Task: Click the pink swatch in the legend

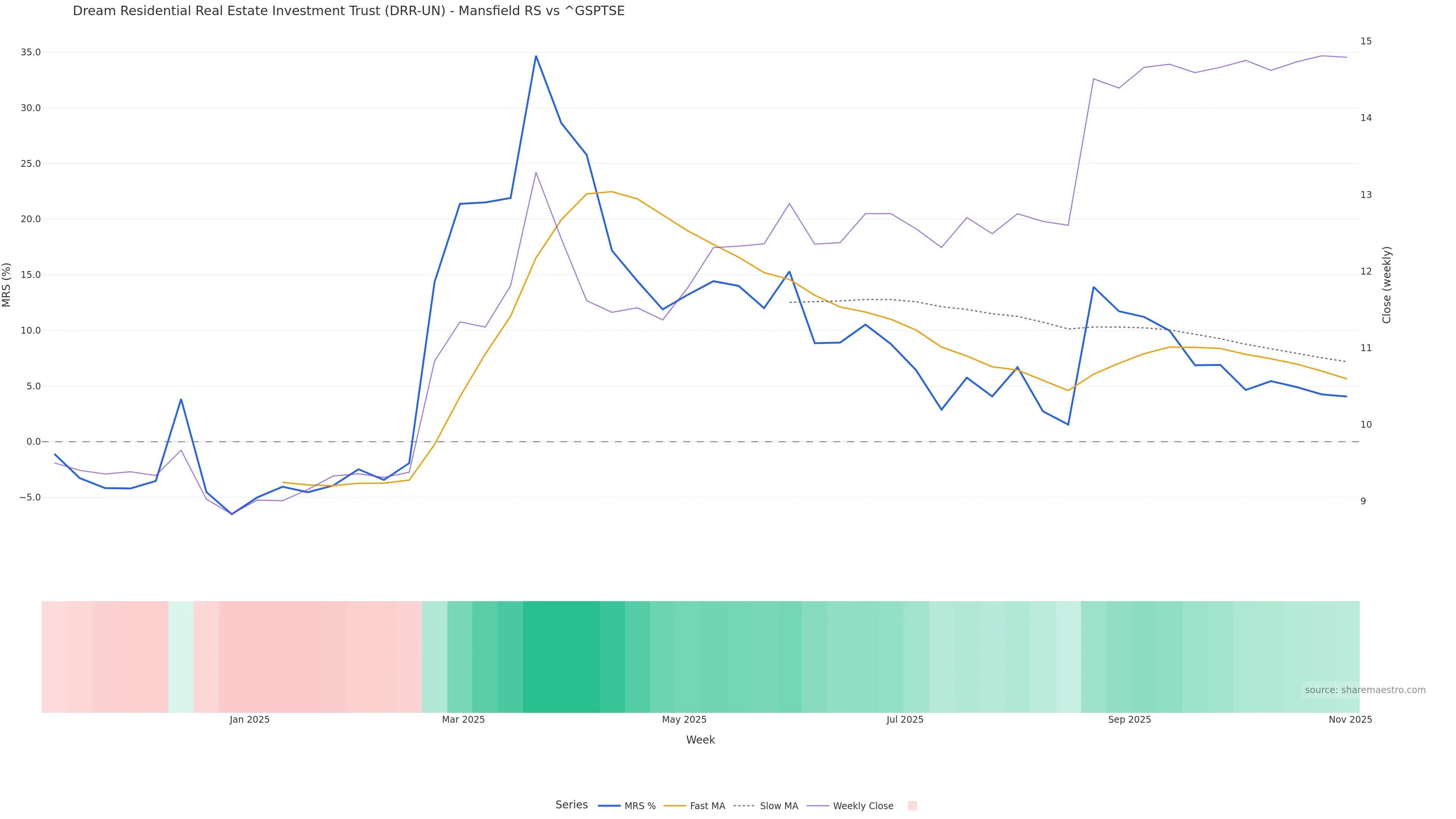Action: click(x=912, y=806)
